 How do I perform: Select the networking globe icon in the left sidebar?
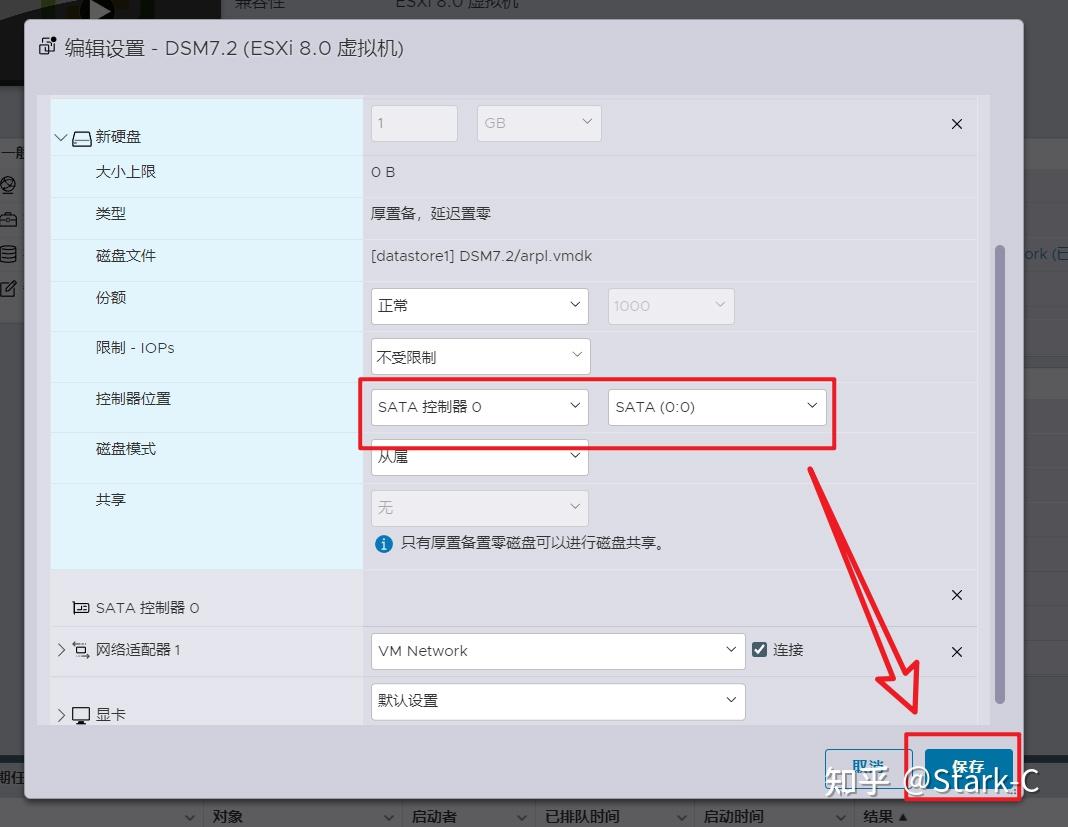coord(9,184)
